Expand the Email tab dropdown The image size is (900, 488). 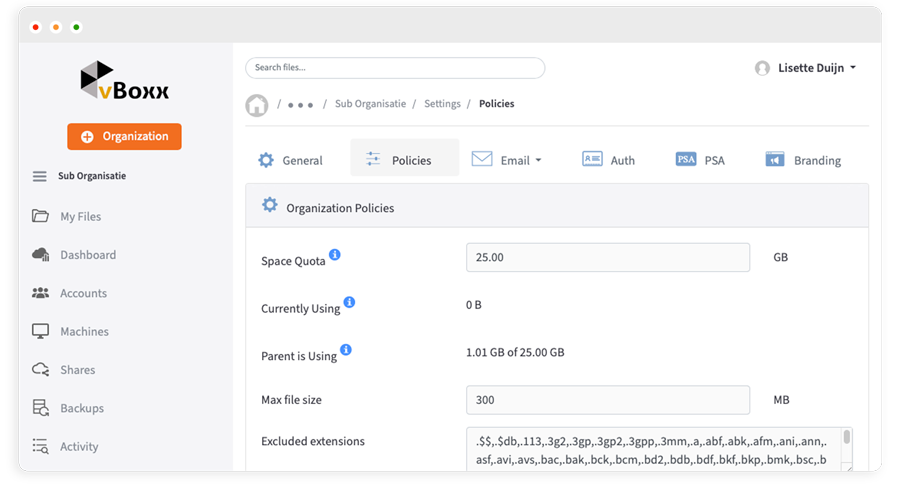508,160
